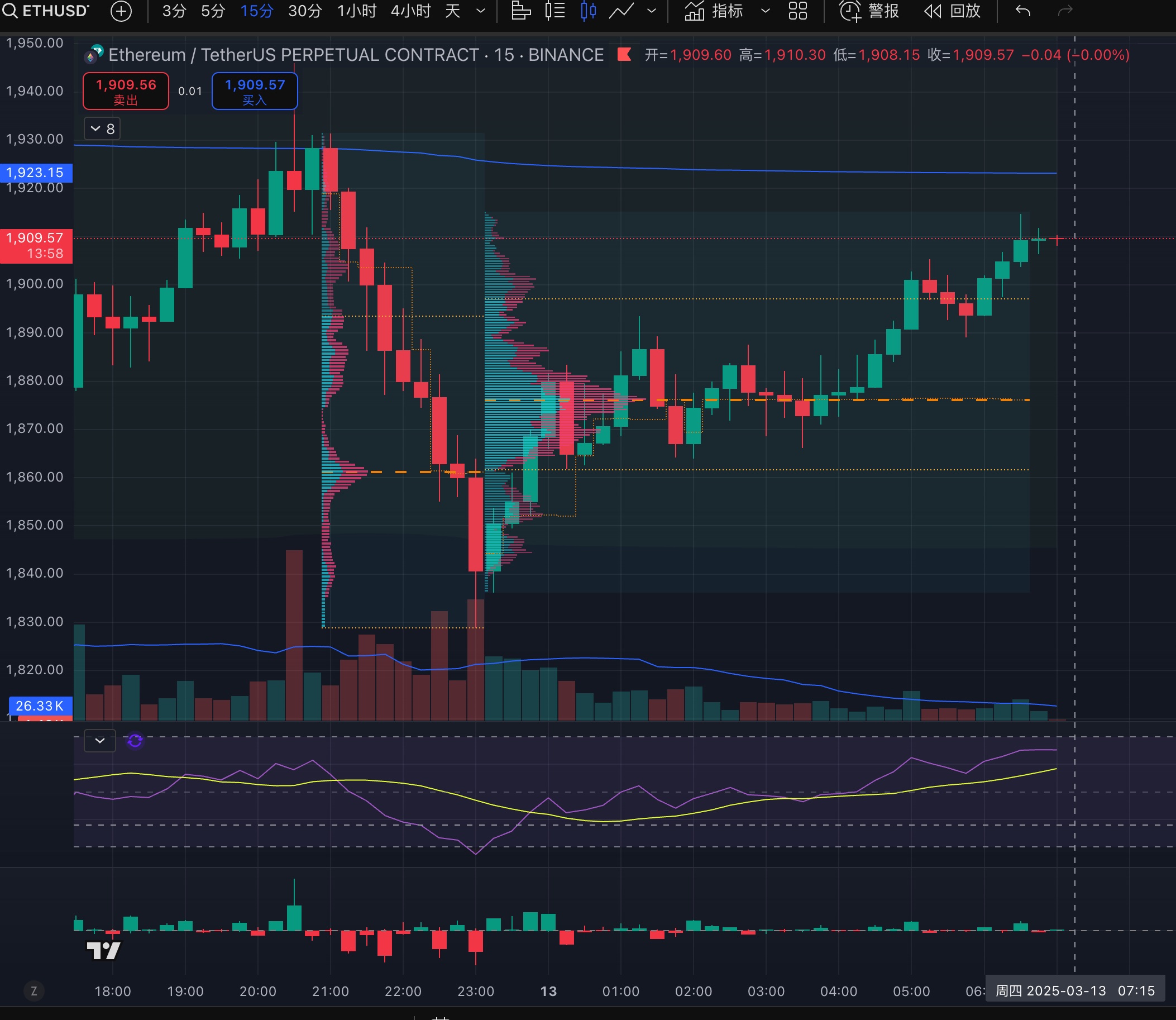Expand the timeframe dropdown after 天
This screenshot has width=1176, height=1020.
[x=481, y=11]
